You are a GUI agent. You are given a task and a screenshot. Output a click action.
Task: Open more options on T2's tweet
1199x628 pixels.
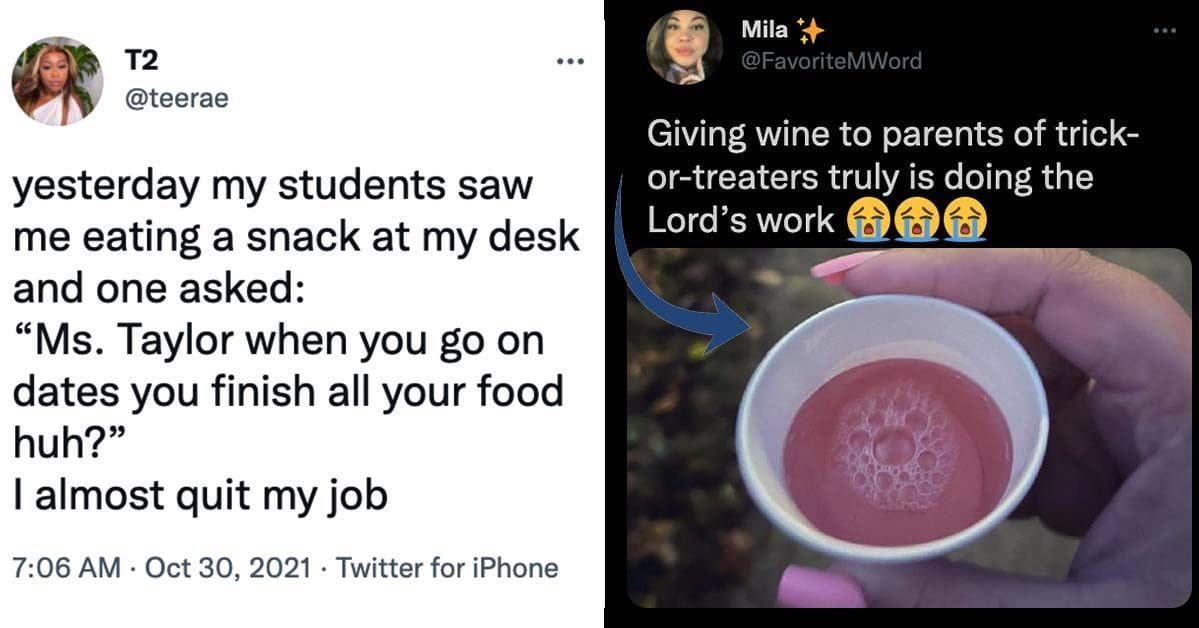click(x=569, y=62)
